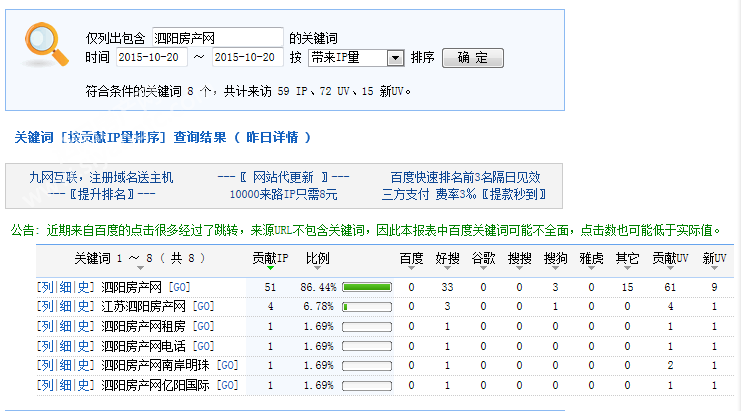
Task: Click the sort arrow under 好搜 column
Action: click(448, 268)
